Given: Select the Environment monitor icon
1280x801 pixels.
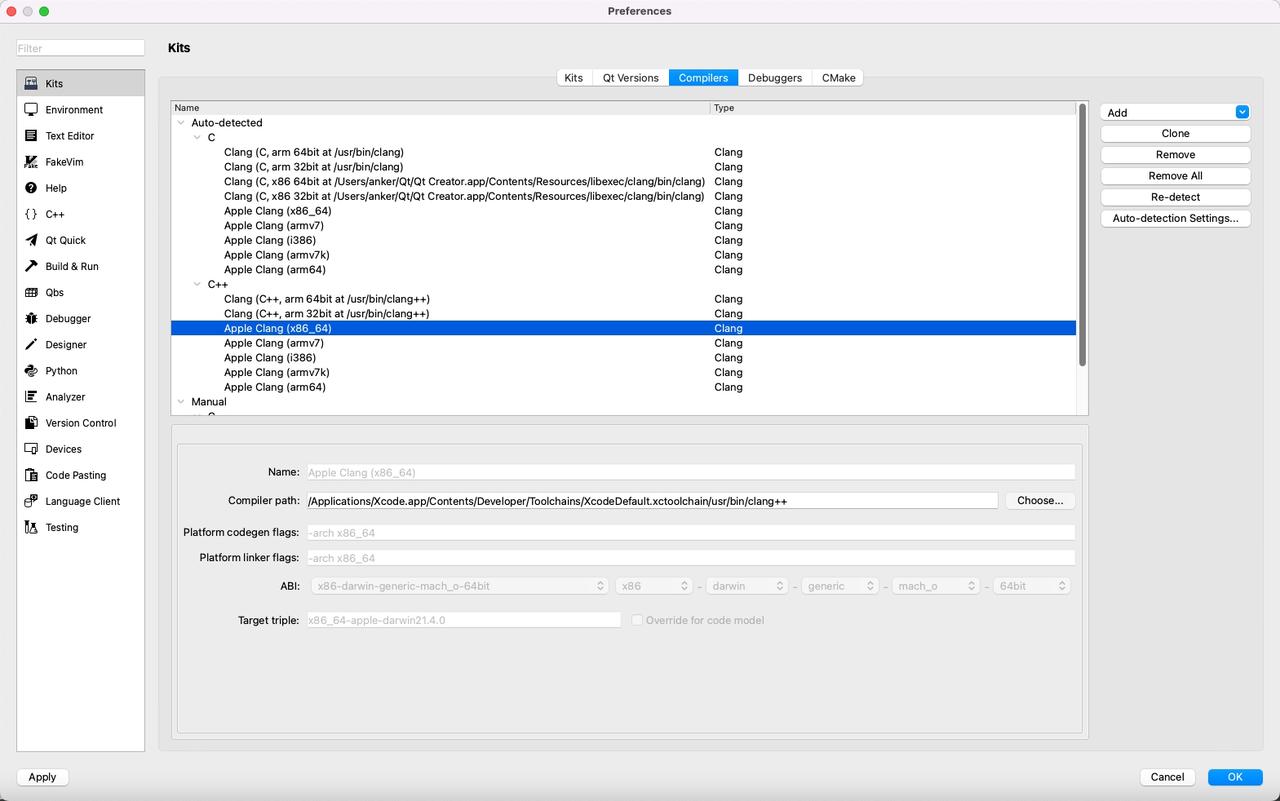Looking at the screenshot, I should [x=31, y=110].
